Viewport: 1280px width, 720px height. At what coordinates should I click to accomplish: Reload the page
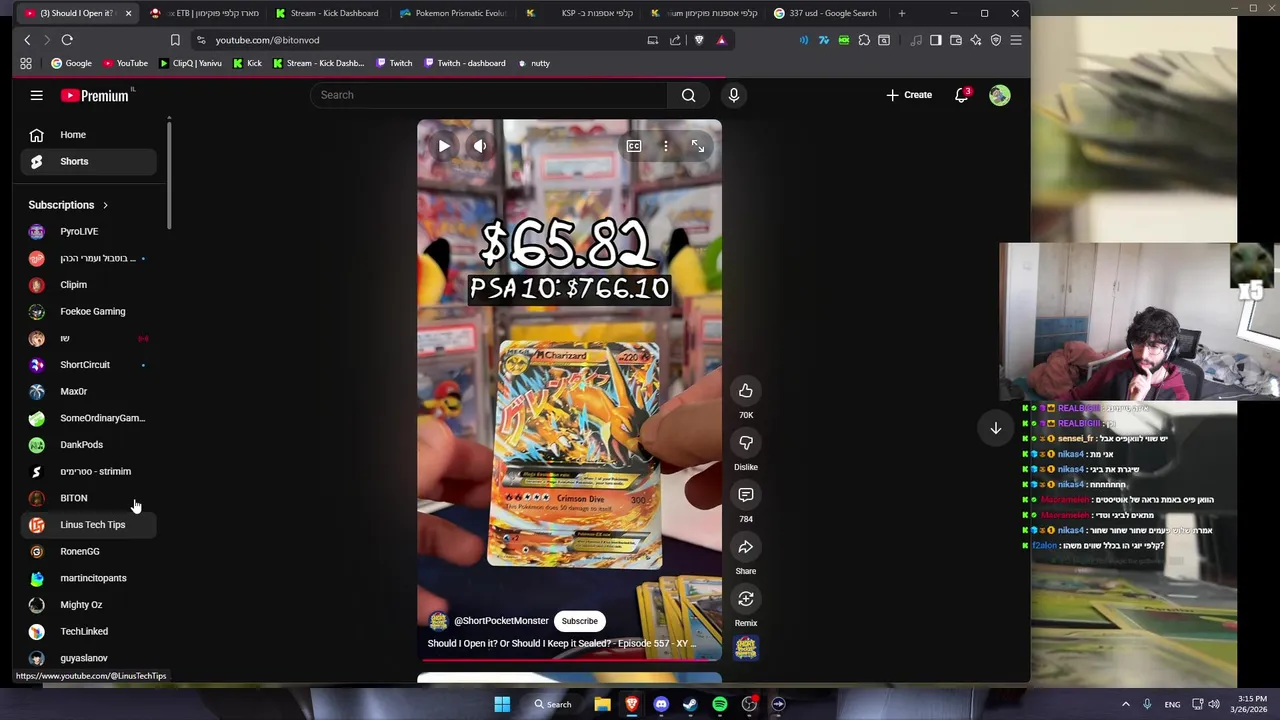[67, 40]
